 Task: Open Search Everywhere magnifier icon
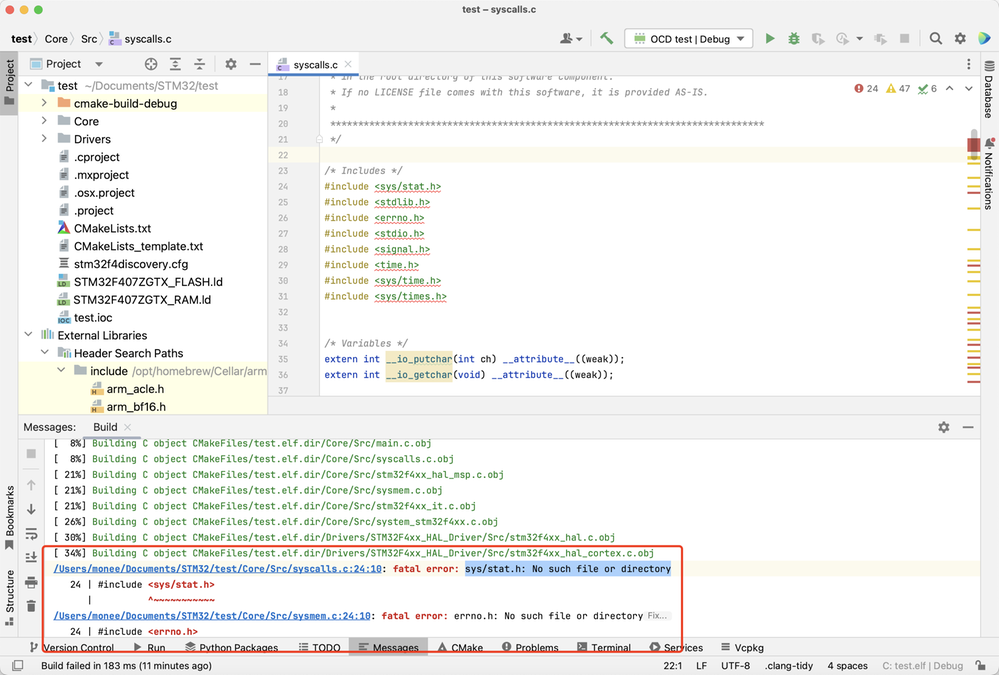click(x=936, y=39)
